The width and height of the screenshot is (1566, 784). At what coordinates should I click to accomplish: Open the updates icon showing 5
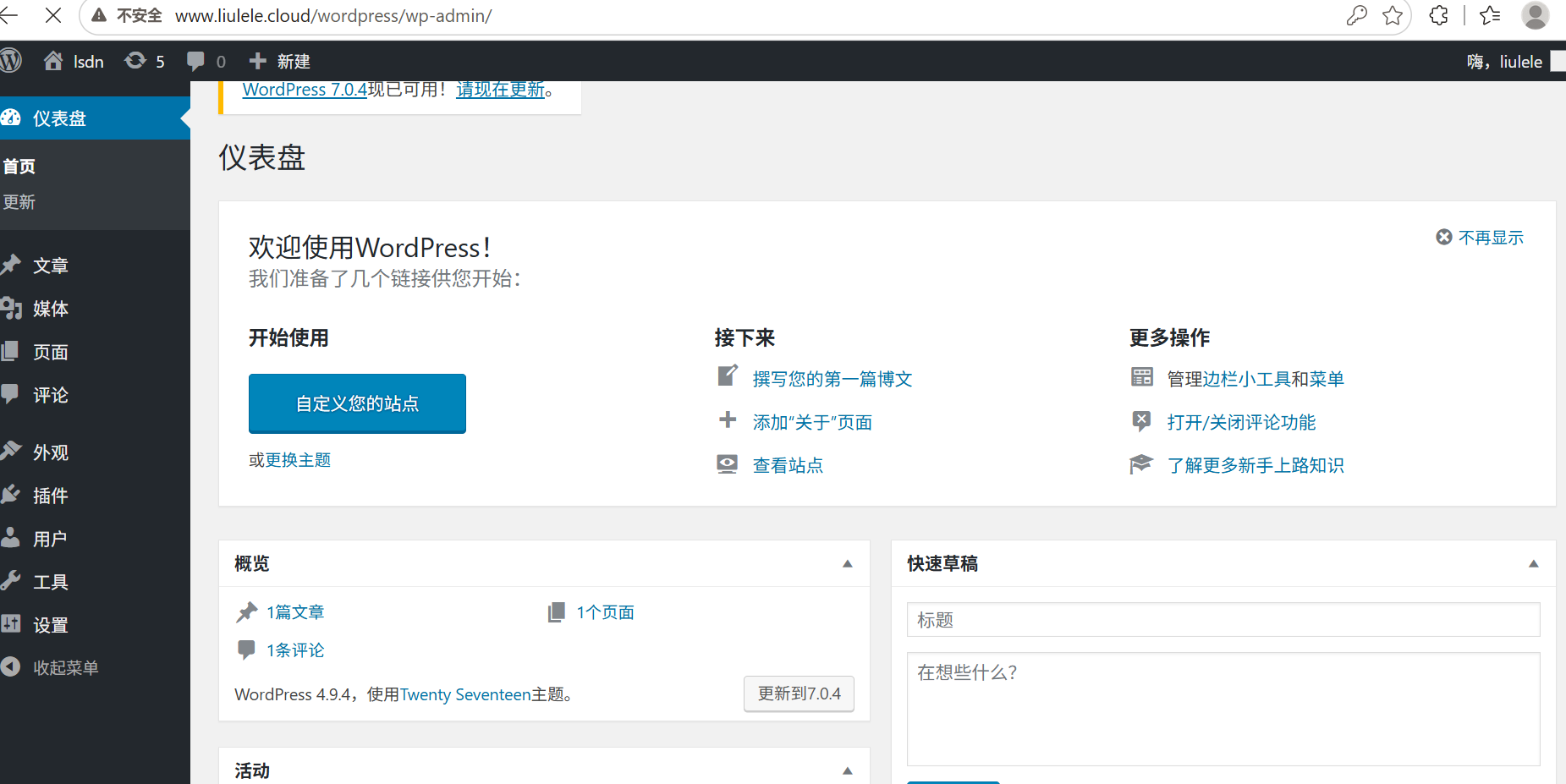pyautogui.click(x=135, y=61)
